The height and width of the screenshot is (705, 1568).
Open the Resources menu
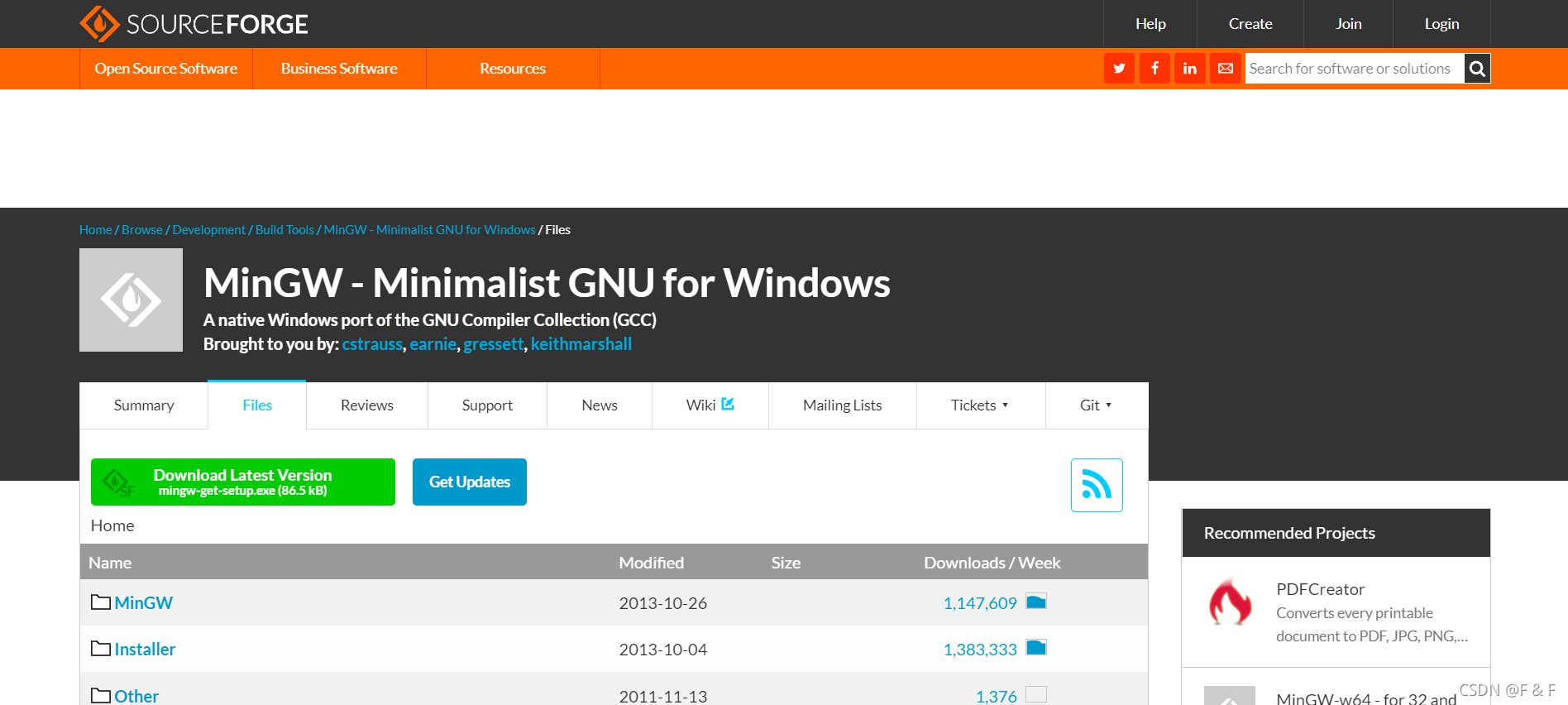click(513, 69)
